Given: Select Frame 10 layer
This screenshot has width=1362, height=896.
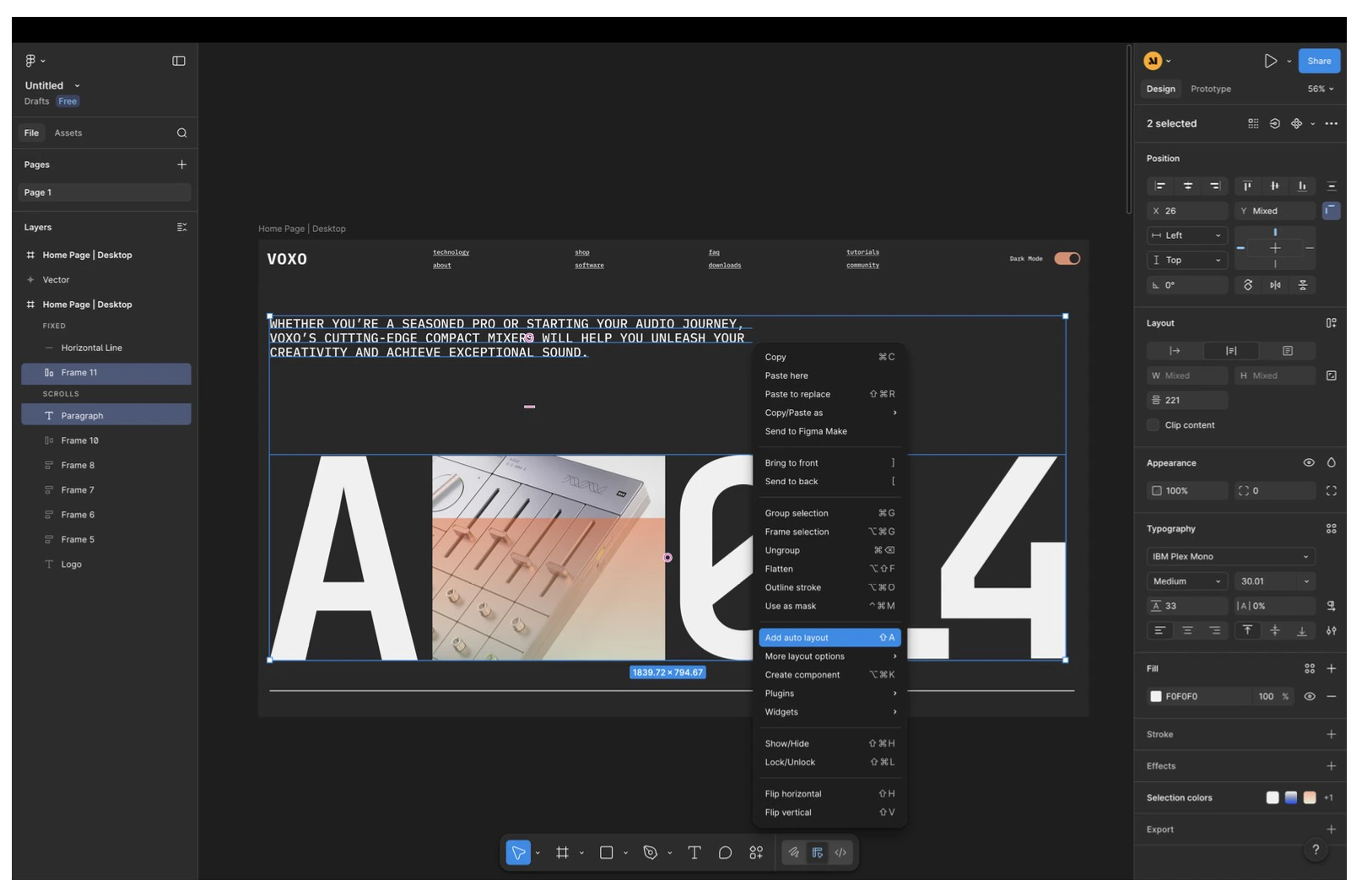Looking at the screenshot, I should coord(106,440).
